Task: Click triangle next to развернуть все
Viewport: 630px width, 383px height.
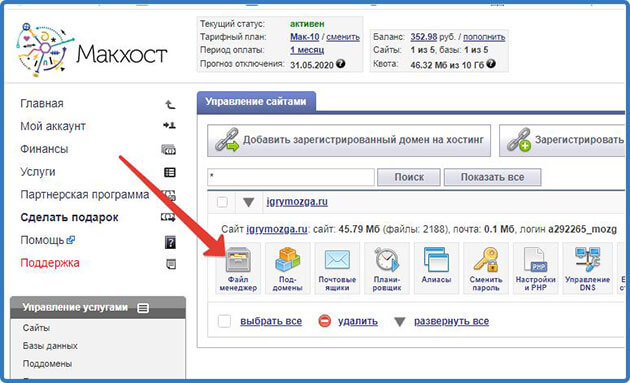Action: (x=399, y=322)
